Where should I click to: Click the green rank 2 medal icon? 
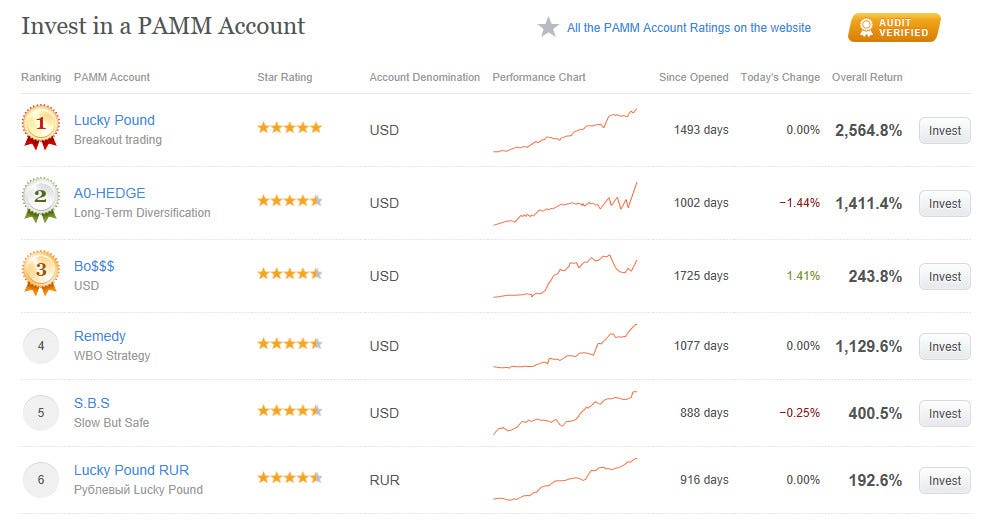pos(40,199)
